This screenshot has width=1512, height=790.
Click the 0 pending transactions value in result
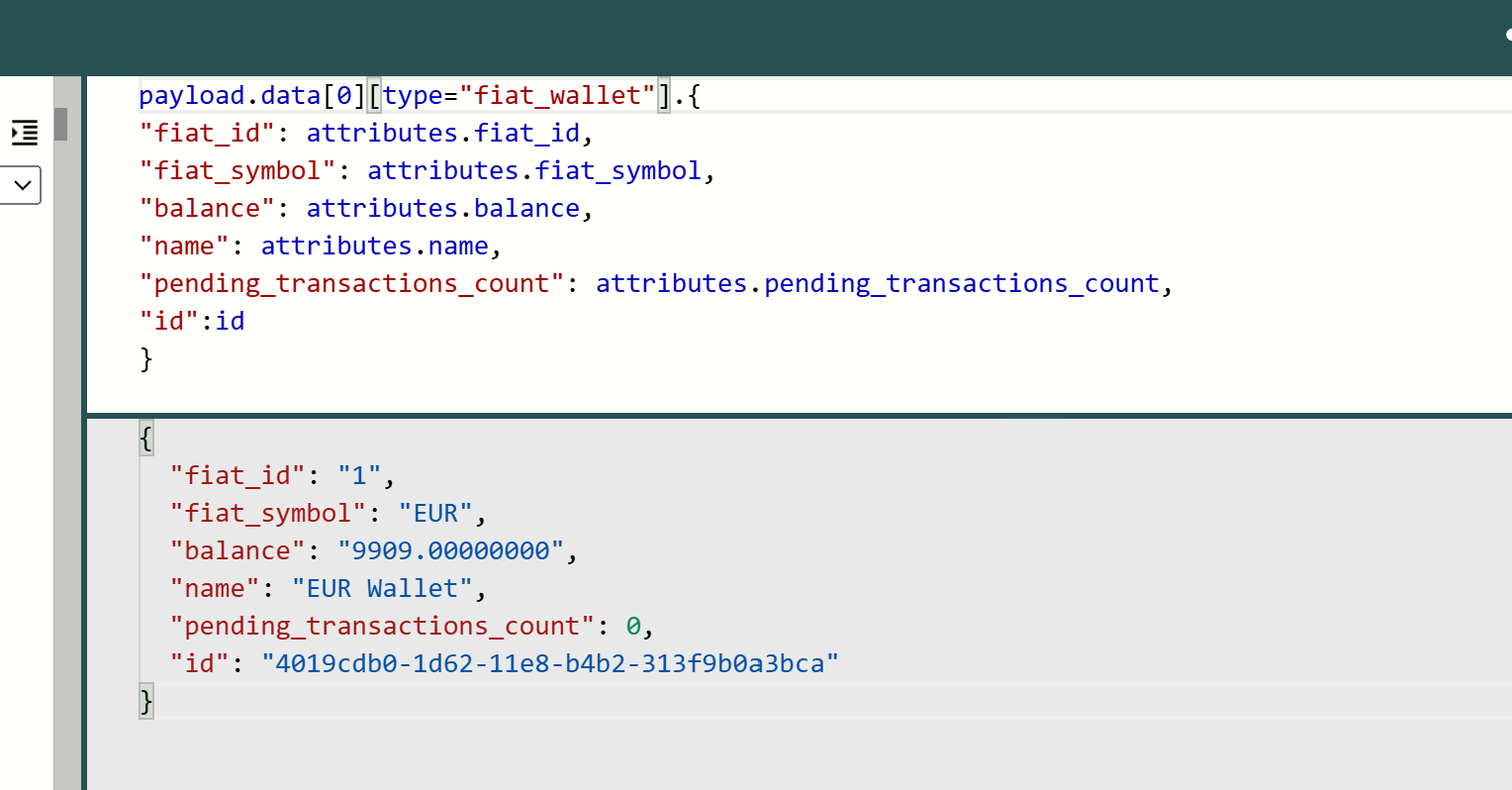(x=633, y=626)
